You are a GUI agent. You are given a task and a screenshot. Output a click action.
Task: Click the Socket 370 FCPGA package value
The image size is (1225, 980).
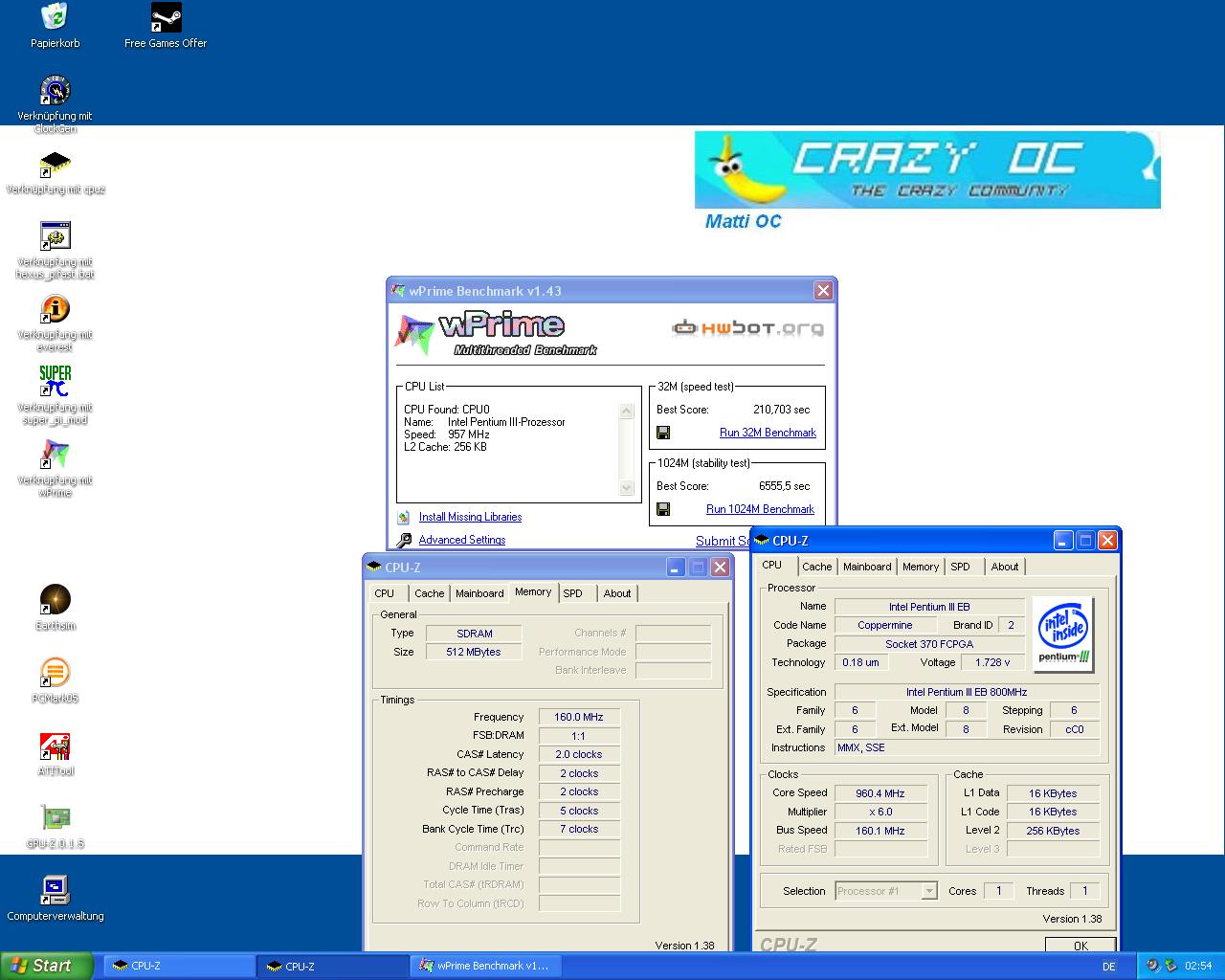928,644
